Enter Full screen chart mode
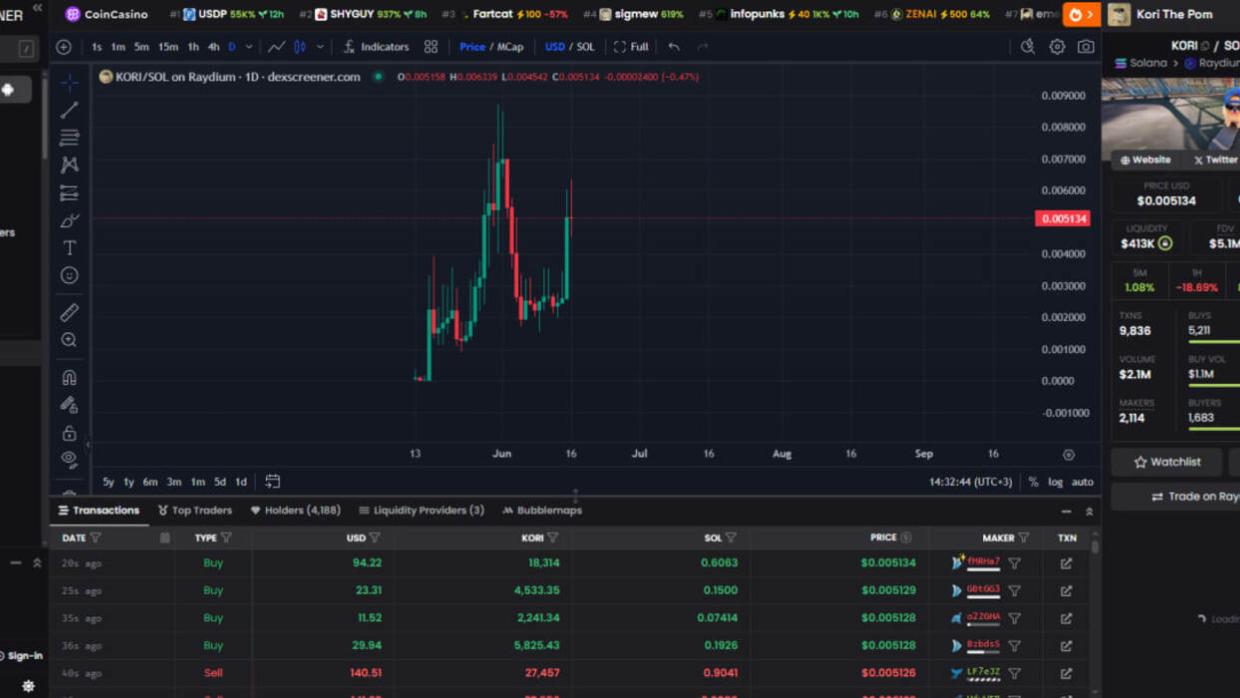 [x=631, y=47]
